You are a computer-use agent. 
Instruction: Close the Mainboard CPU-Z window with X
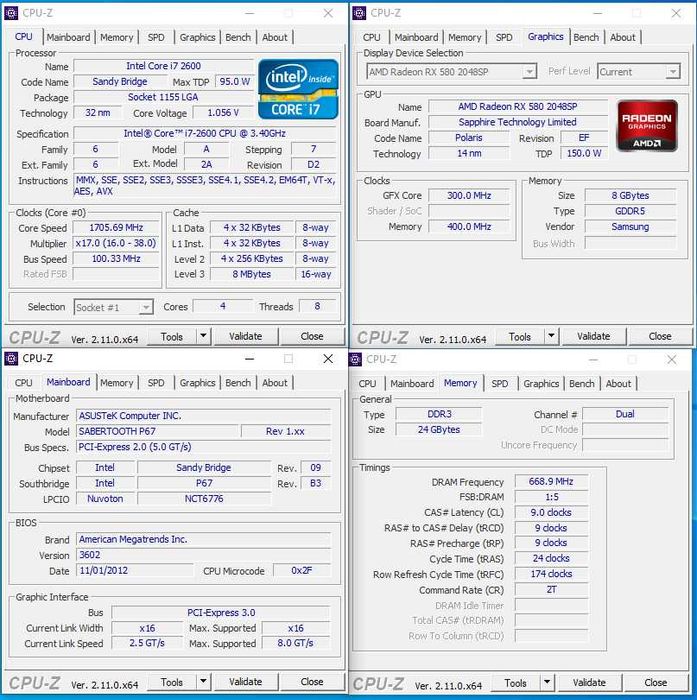tap(328, 358)
